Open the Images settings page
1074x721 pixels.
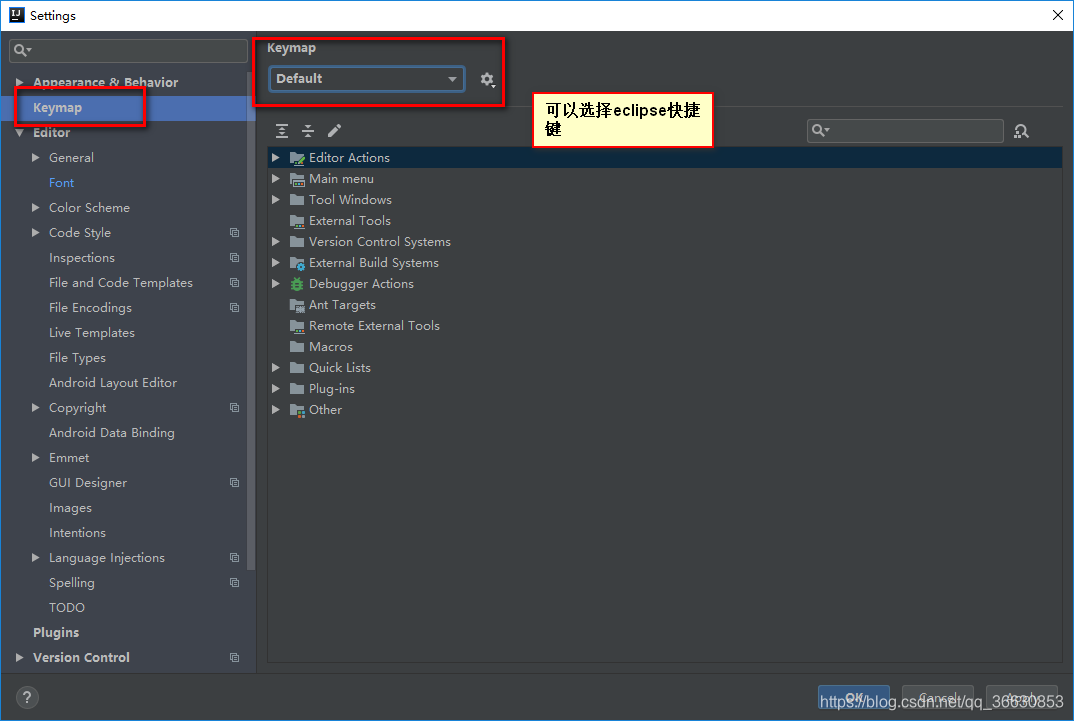(70, 508)
